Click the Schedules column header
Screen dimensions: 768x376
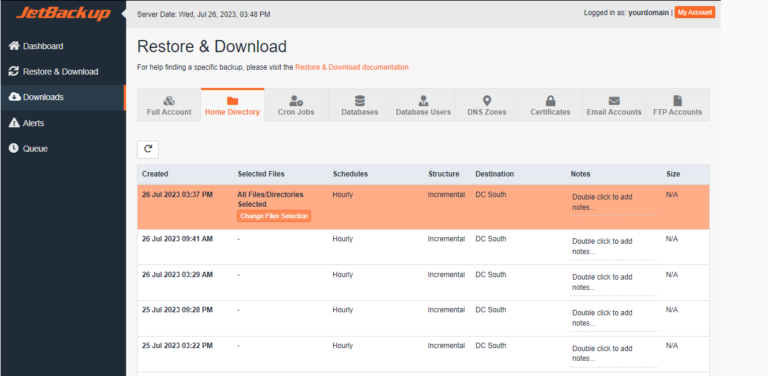pos(350,174)
